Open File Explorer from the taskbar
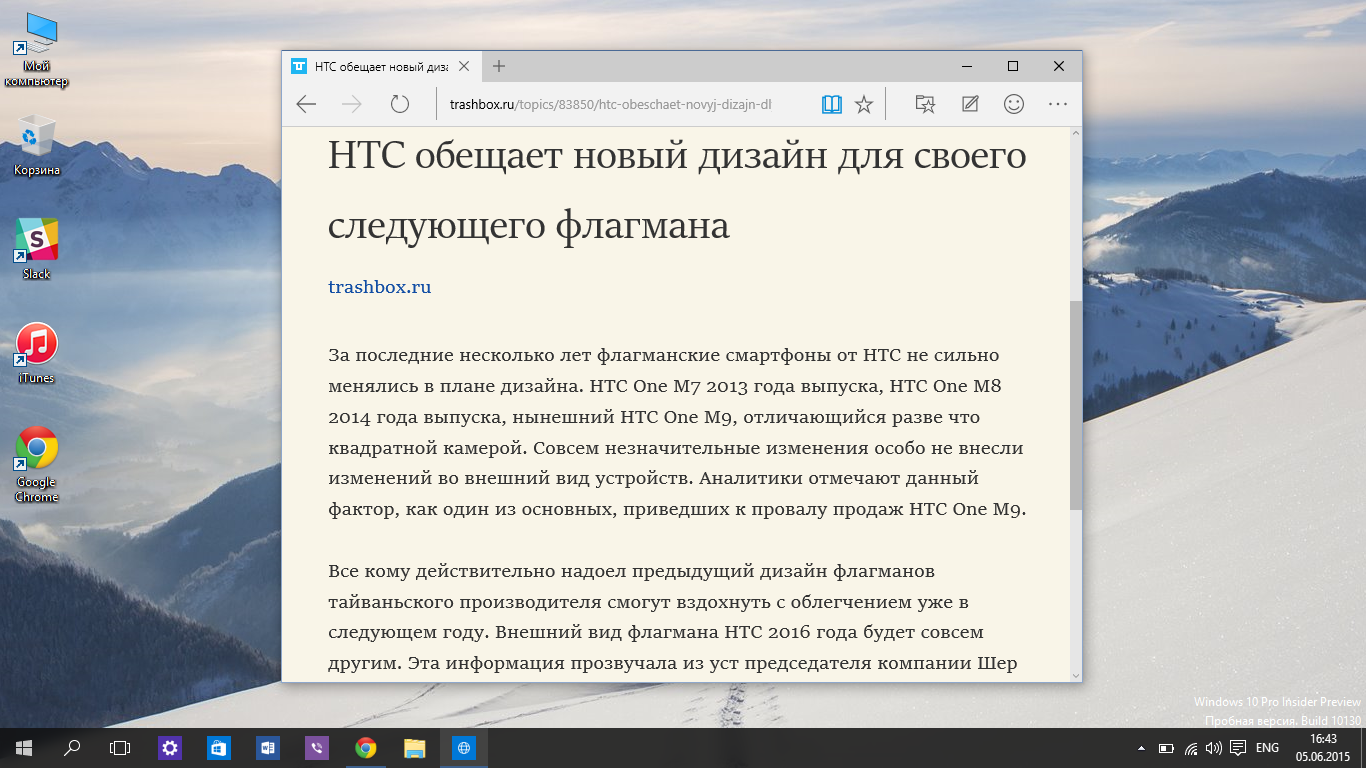 (x=415, y=748)
